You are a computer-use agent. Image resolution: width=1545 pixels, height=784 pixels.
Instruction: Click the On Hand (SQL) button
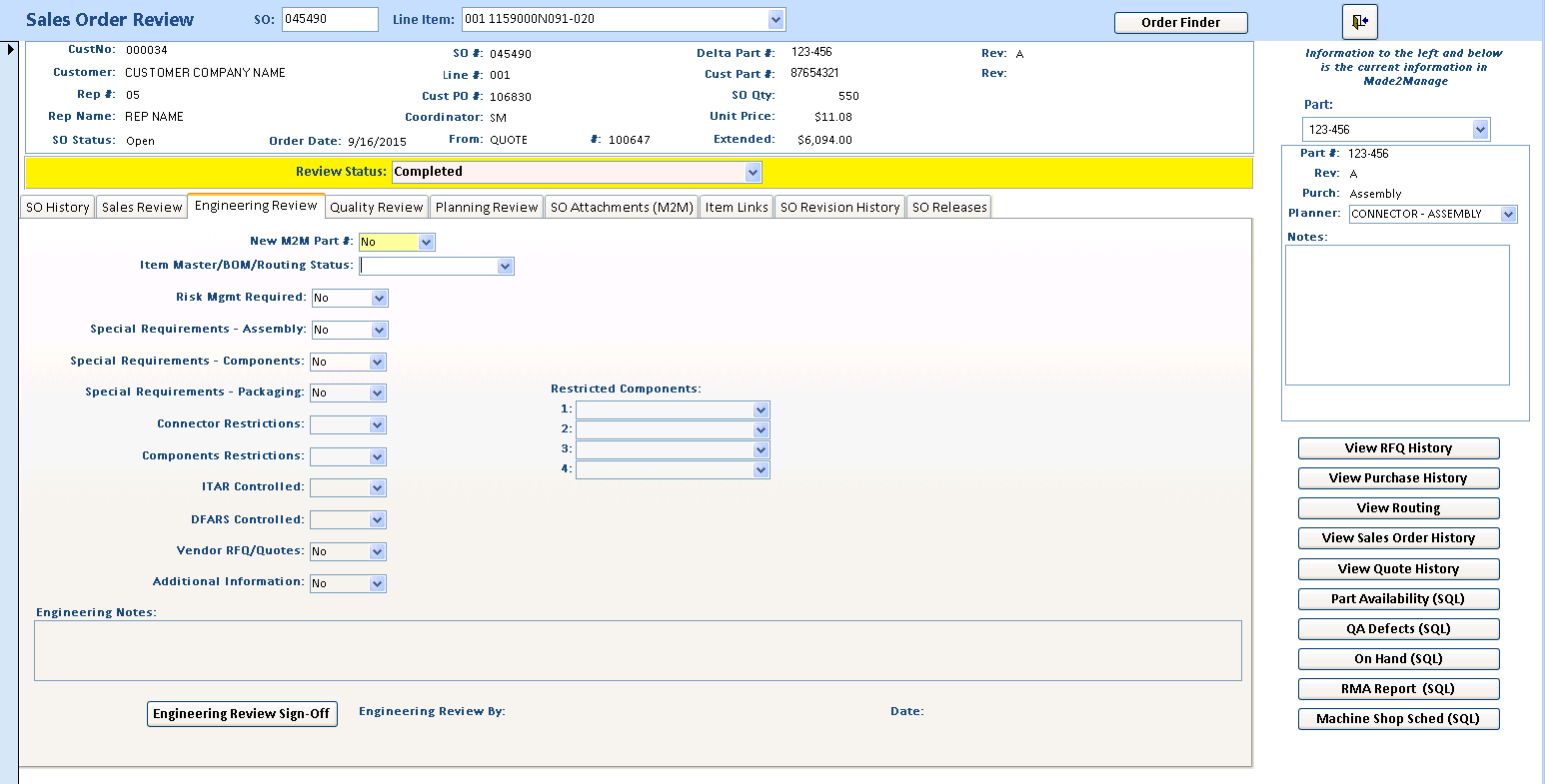tap(1398, 659)
